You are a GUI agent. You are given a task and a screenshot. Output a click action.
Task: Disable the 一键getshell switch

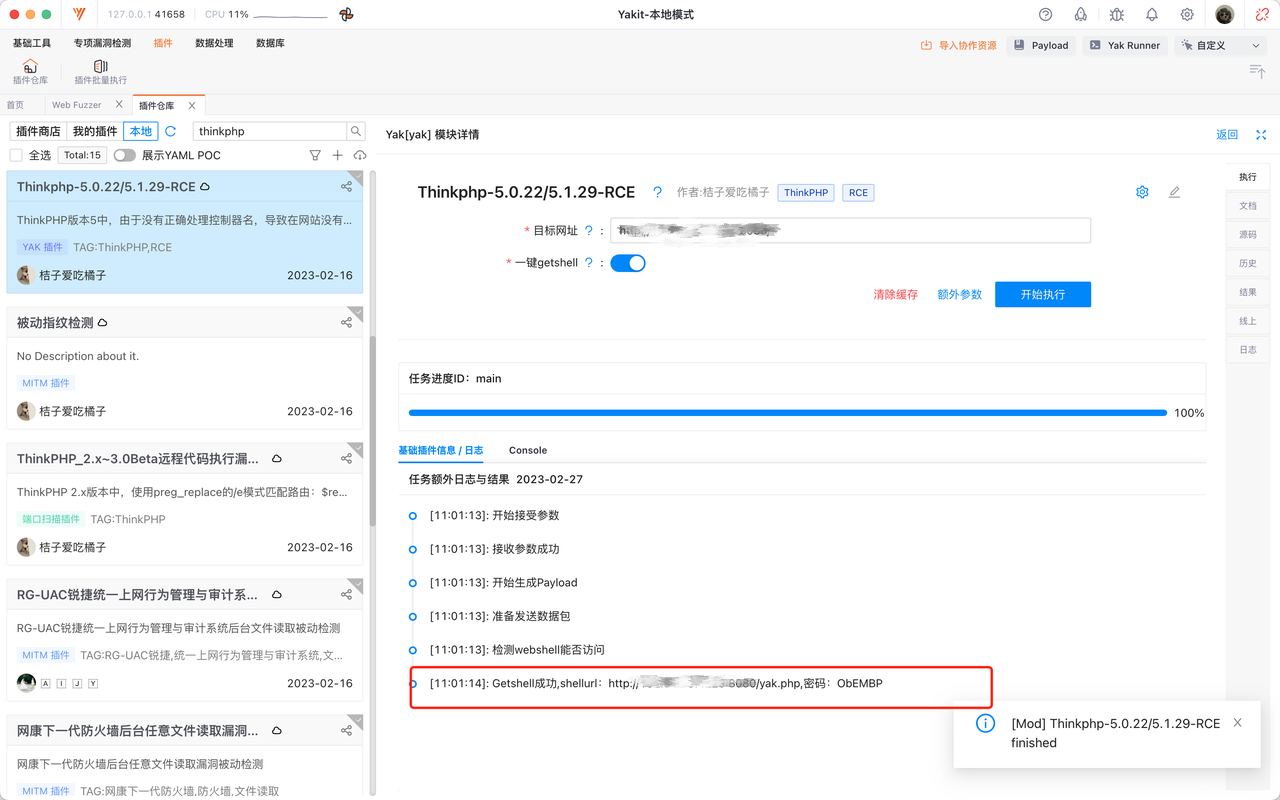pyautogui.click(x=628, y=263)
